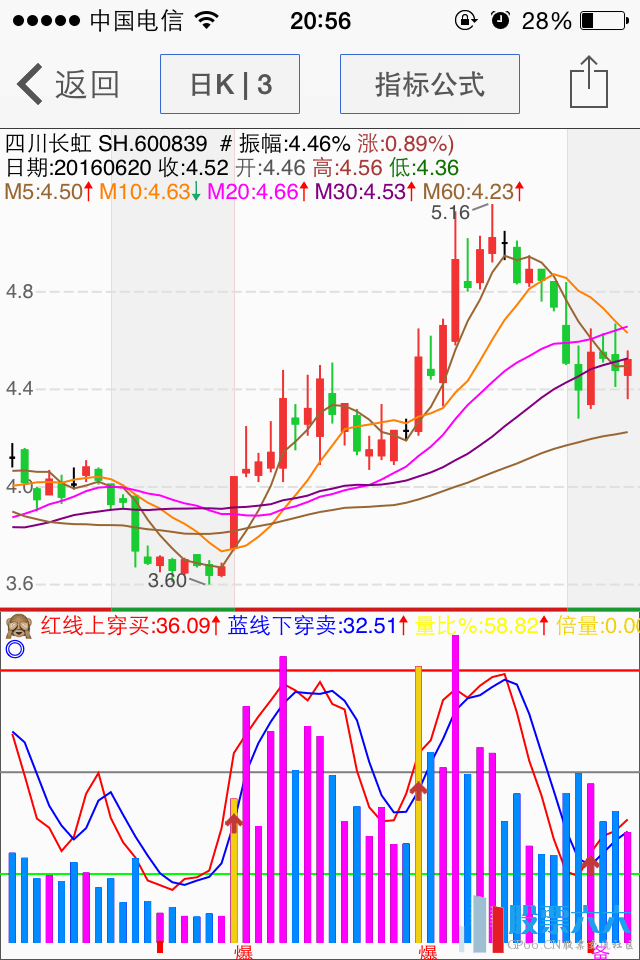The image size is (640, 960).
Task: Open the 日K | 3 period selector
Action: tap(230, 84)
